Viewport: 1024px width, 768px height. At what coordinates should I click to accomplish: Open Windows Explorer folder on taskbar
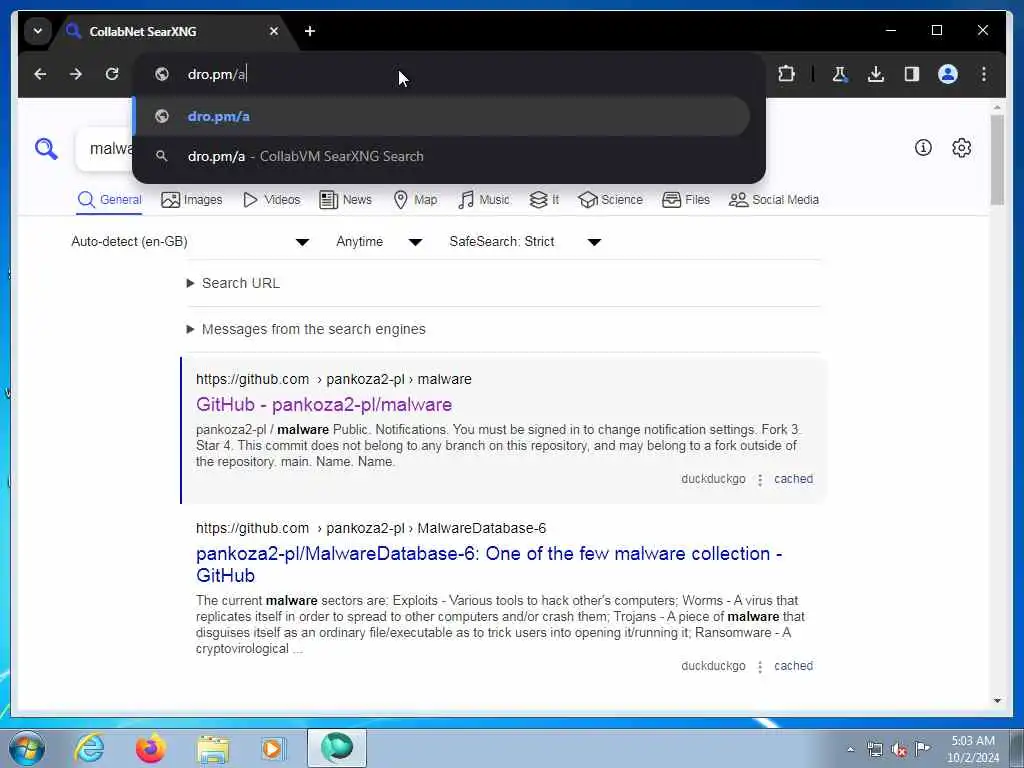(x=214, y=750)
